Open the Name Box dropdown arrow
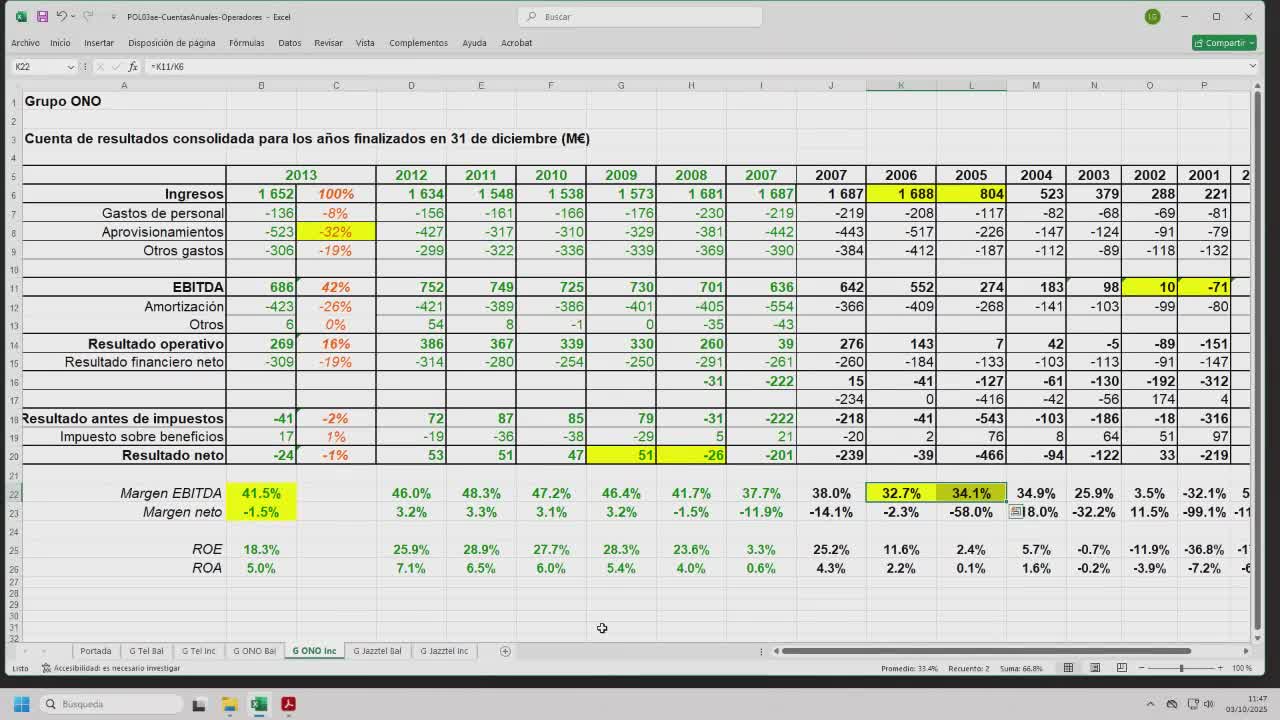The height and width of the screenshot is (720, 1280). [x=70, y=67]
